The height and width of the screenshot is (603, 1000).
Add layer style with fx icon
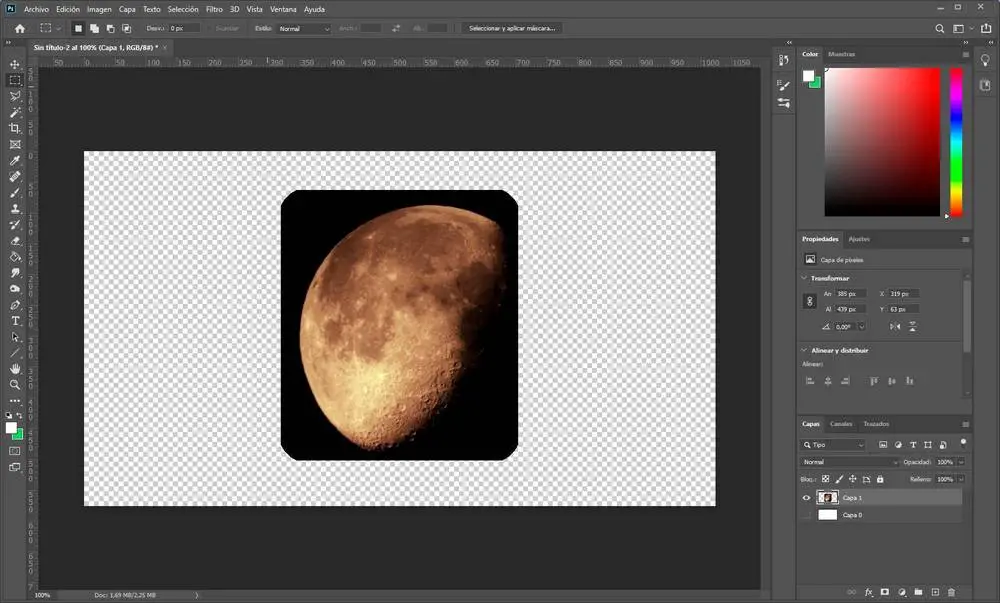[868, 592]
